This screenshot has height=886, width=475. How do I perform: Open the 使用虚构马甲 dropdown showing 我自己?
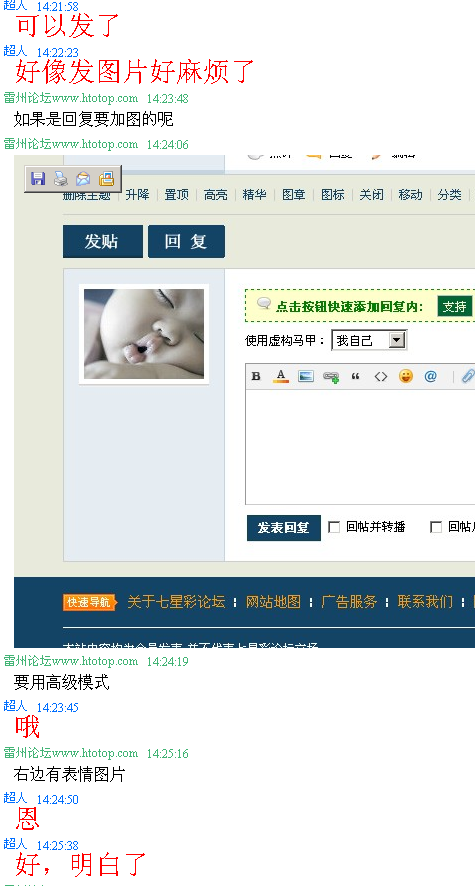369,340
